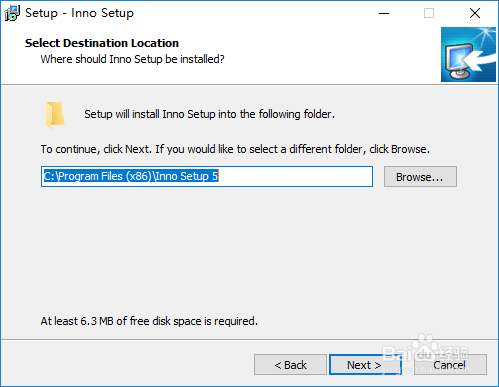This screenshot has width=499, height=387.
Task: Minimize the Setup window
Action: pos(384,13)
